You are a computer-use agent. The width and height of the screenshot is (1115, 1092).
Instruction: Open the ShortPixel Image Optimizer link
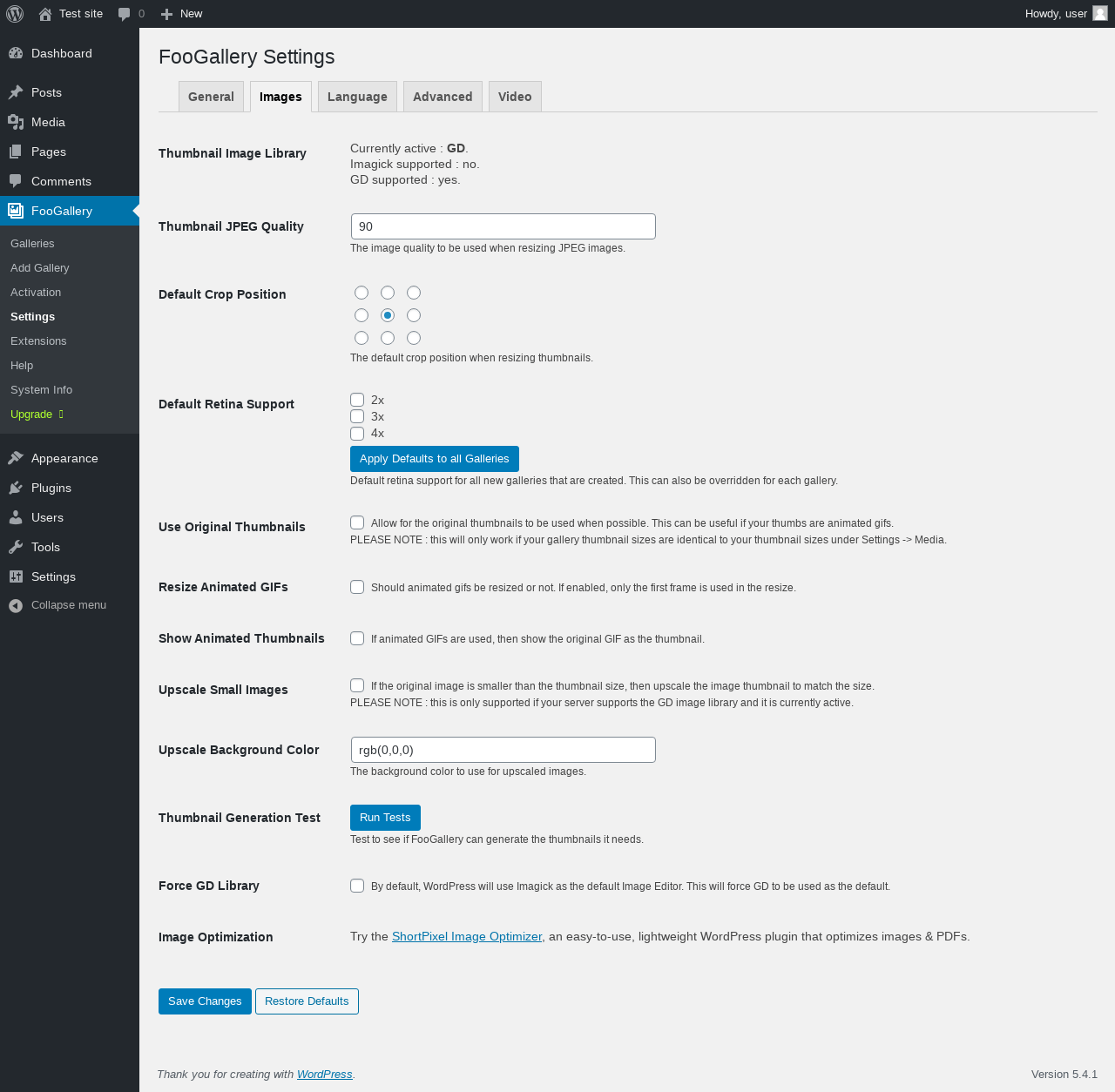coord(467,937)
